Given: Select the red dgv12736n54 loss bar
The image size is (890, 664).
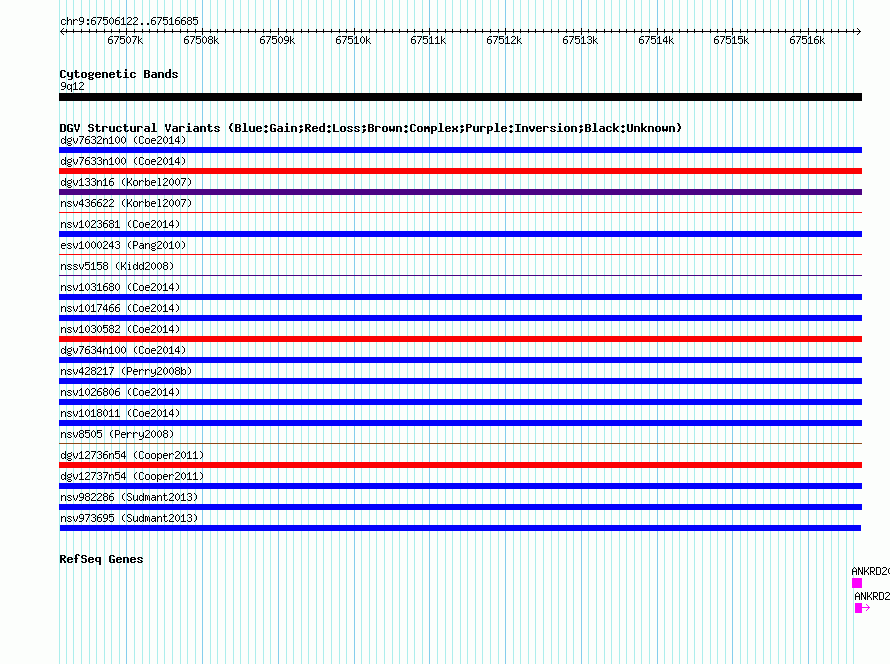Looking at the screenshot, I should (460, 465).
